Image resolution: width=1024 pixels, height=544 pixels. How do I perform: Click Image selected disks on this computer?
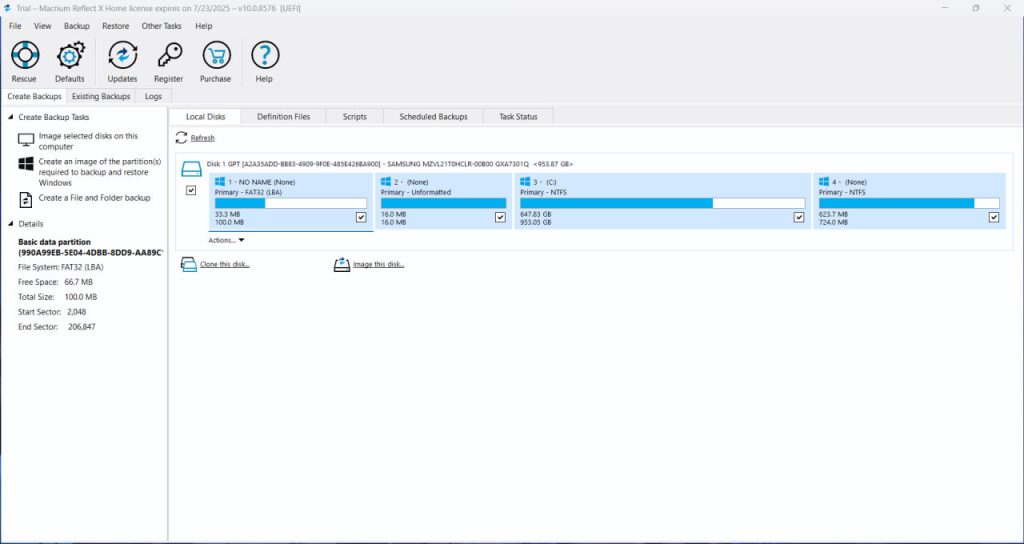click(x=88, y=141)
